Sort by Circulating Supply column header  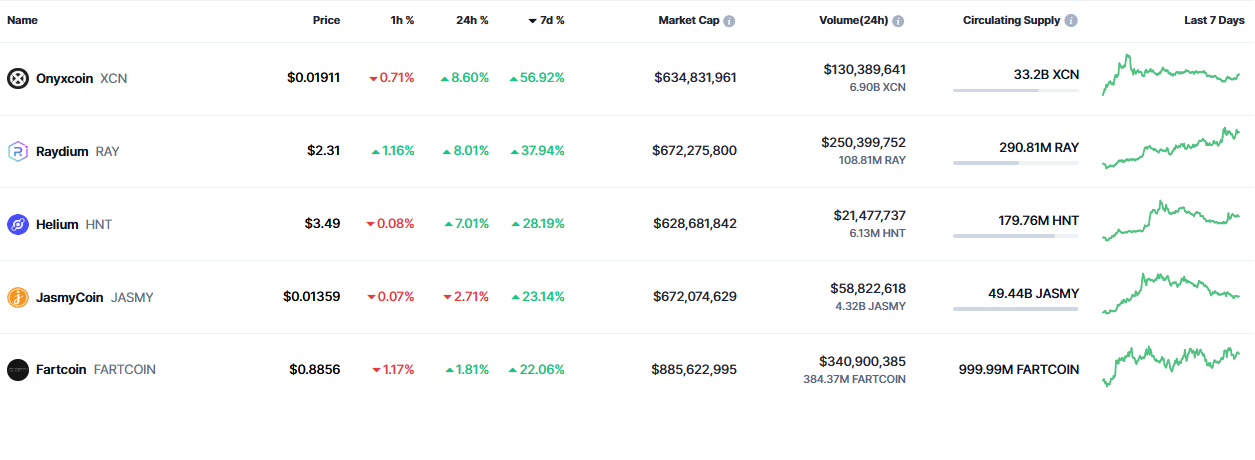point(1012,20)
